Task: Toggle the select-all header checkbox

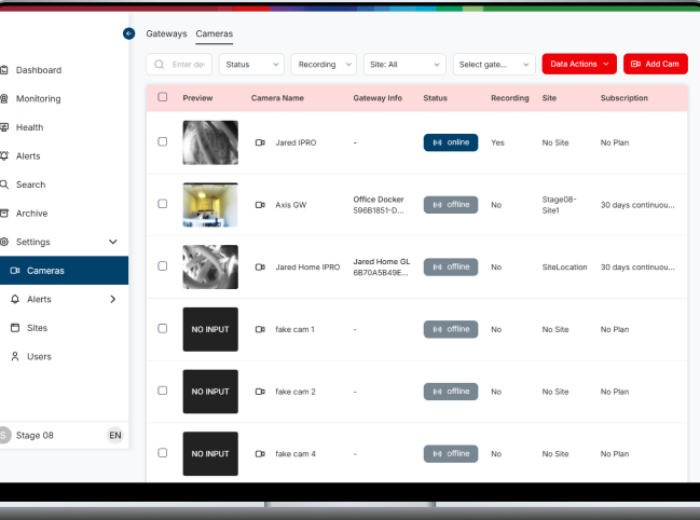Action: [x=163, y=97]
